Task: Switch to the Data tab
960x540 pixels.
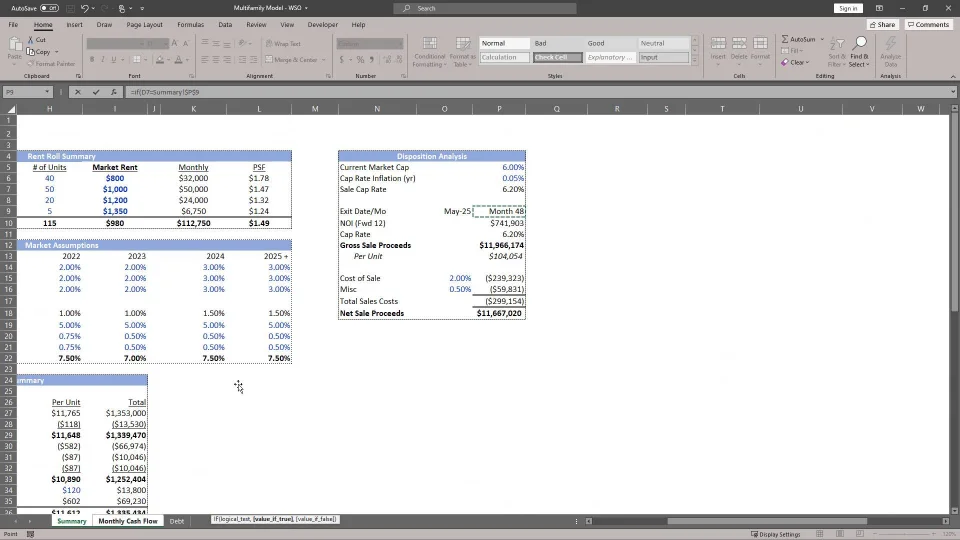Action: click(x=225, y=25)
